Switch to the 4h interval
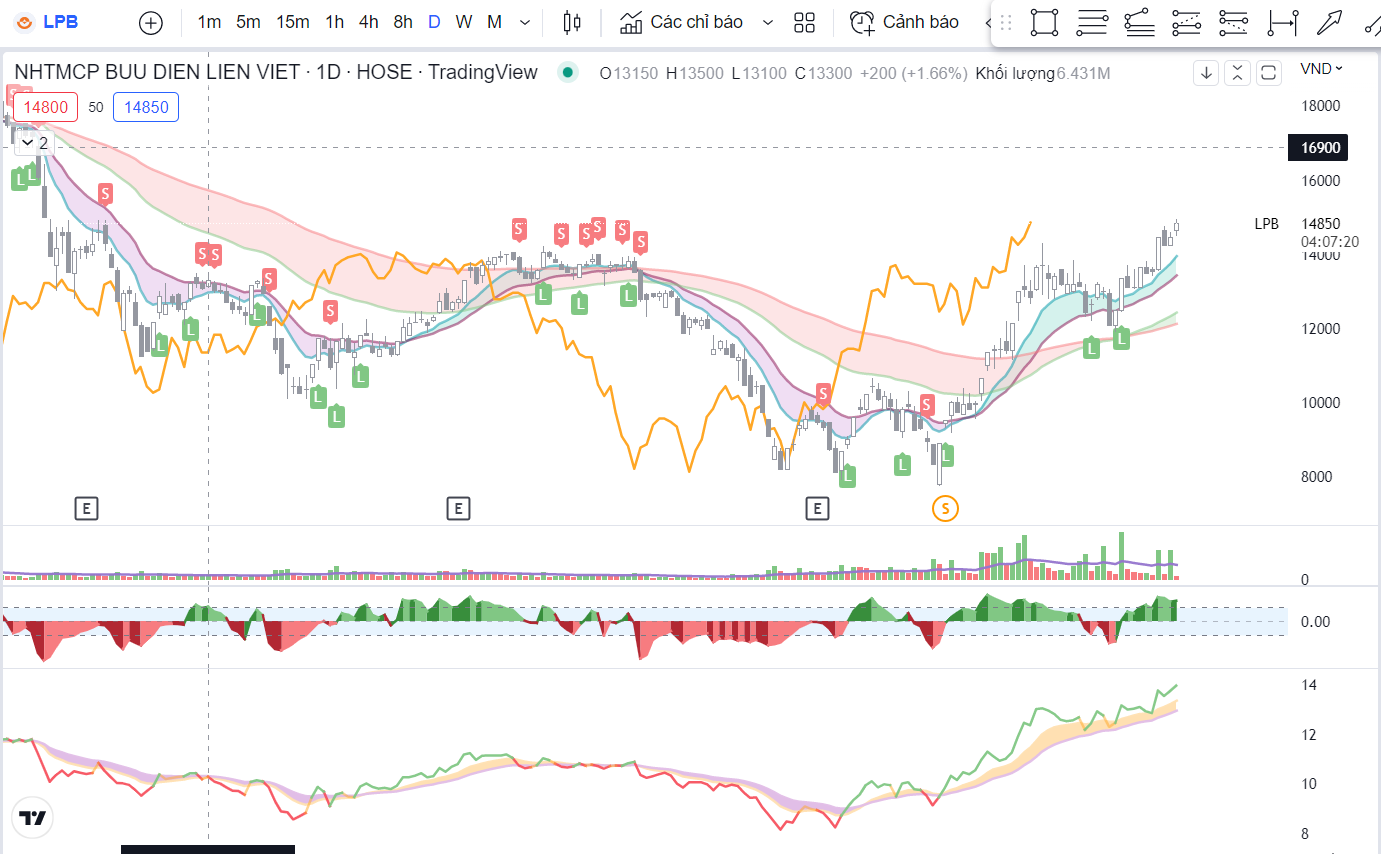 tap(368, 22)
